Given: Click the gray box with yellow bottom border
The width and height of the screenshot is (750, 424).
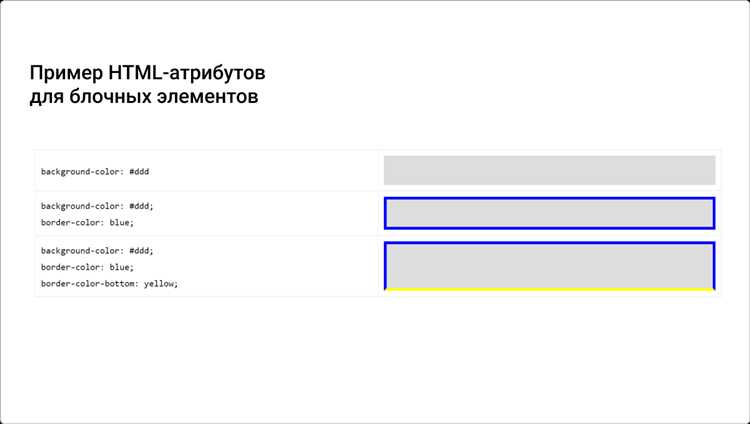Looking at the screenshot, I should (549, 265).
